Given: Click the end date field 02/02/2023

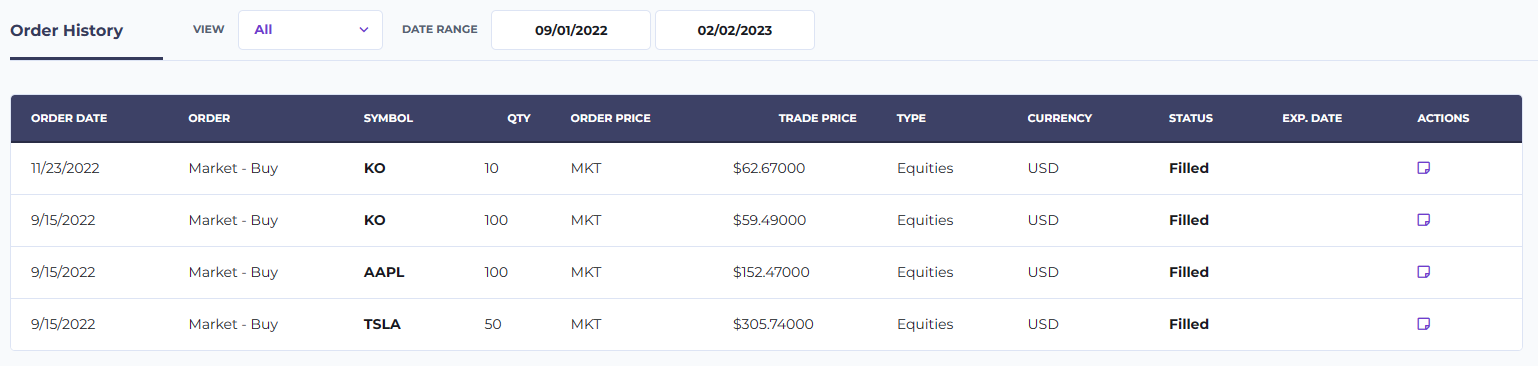Looking at the screenshot, I should coord(735,30).
